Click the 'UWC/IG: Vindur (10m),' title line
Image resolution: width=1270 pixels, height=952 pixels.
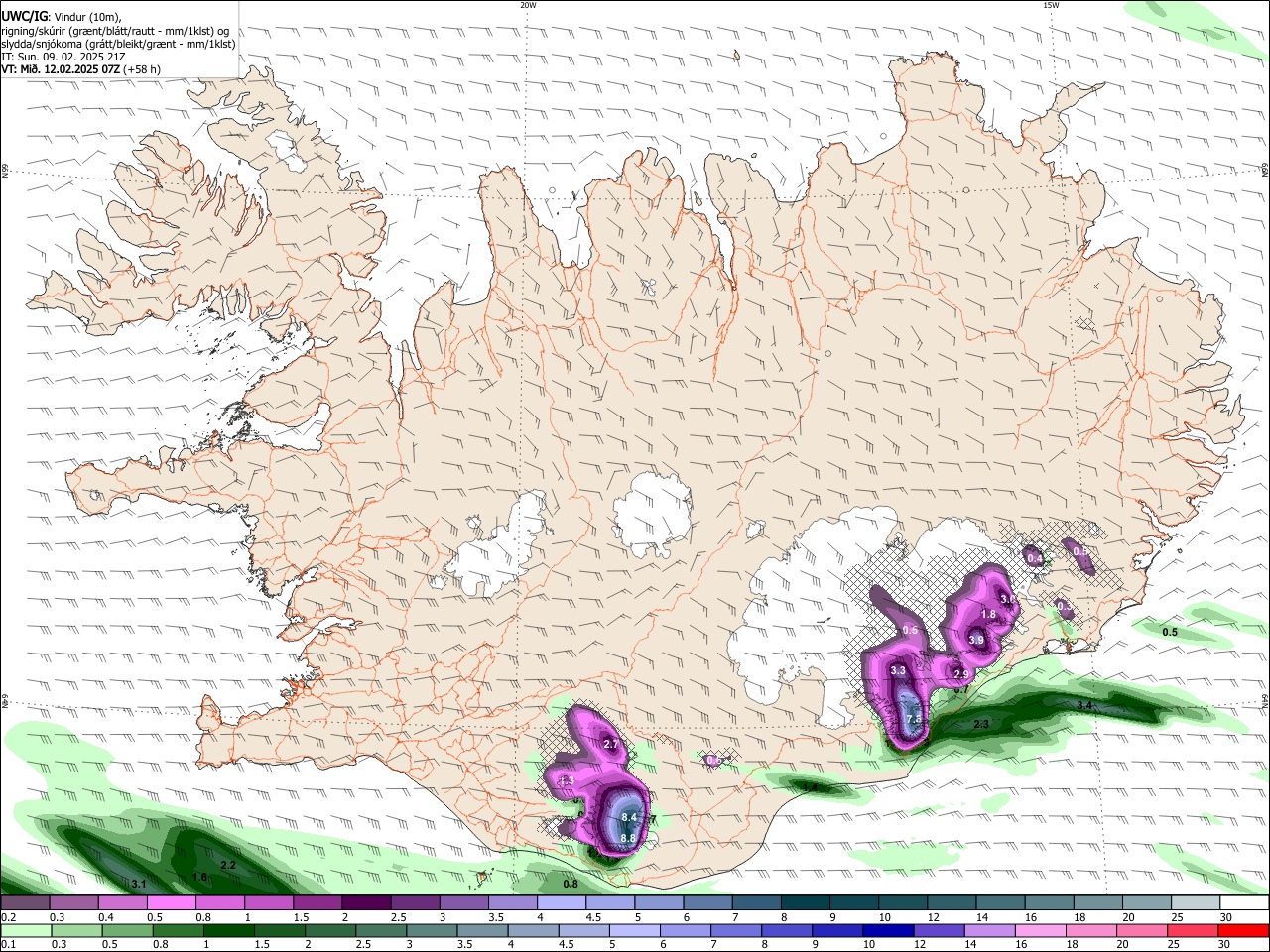(62, 16)
